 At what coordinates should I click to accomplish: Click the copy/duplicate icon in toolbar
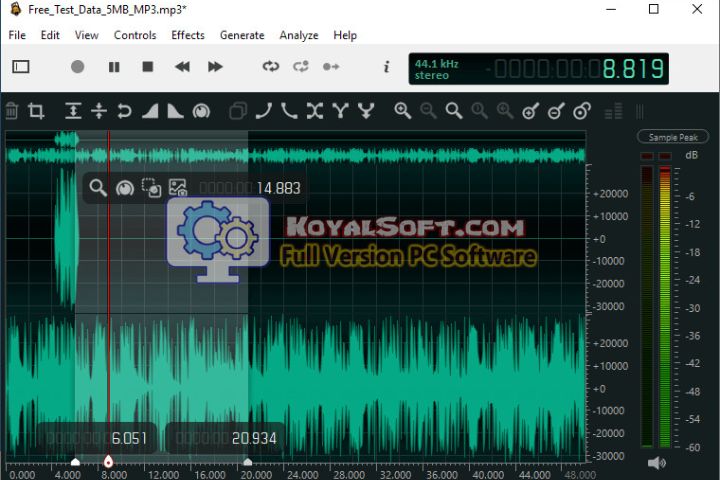[x=238, y=111]
